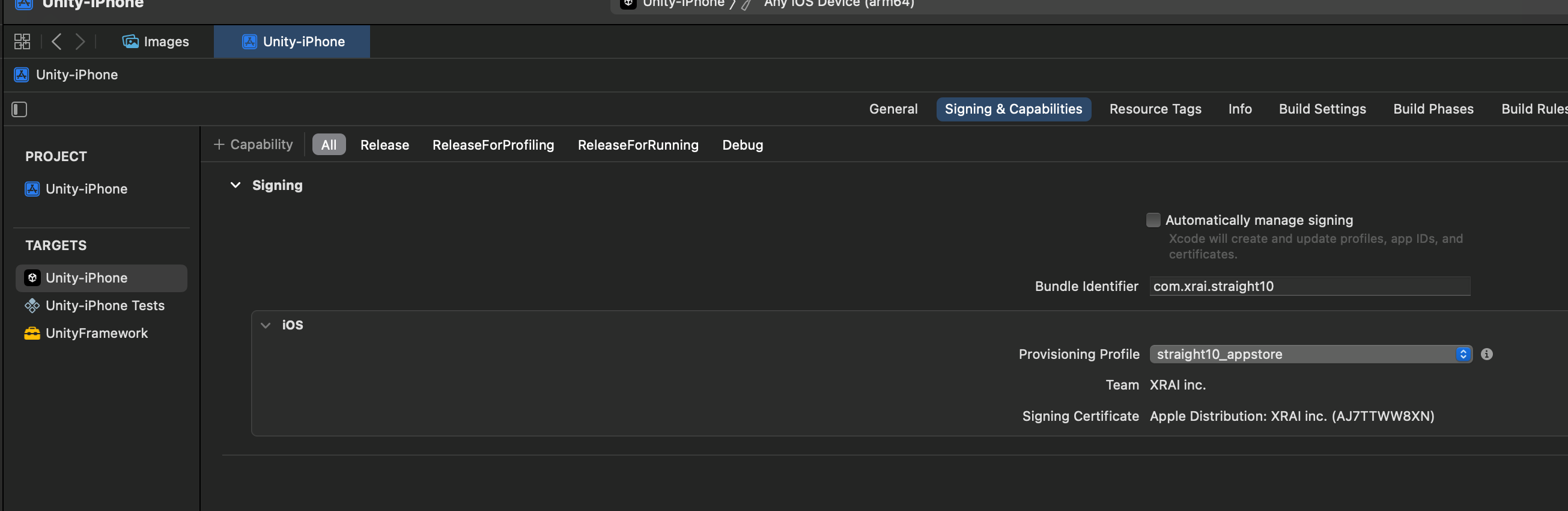Switch to the Images editor tab
This screenshot has height=511, width=1568.
[x=156, y=41]
